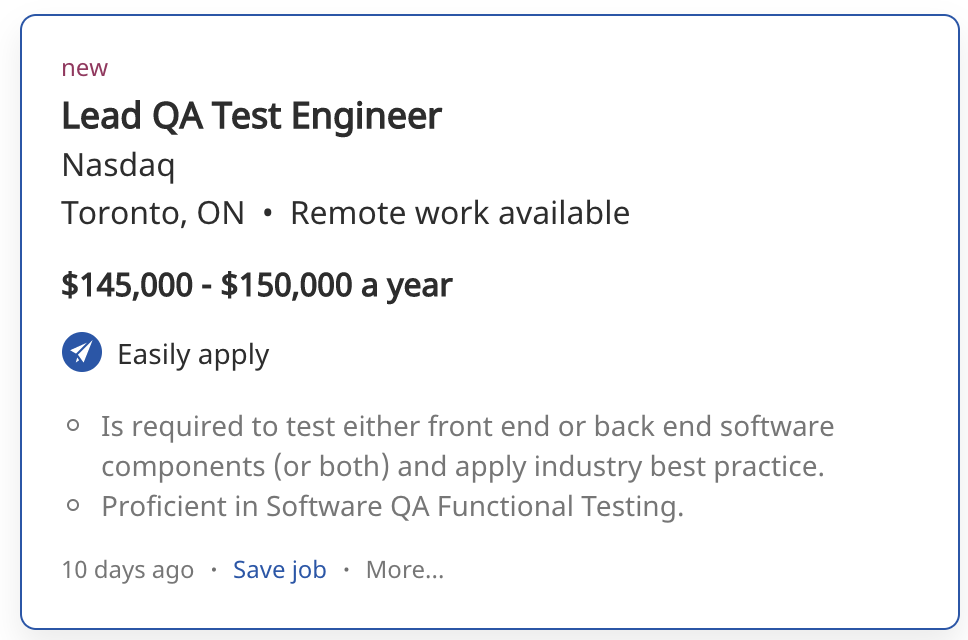Image resolution: width=968 pixels, height=640 pixels.
Task: Click the Proficient in Software QA Functional Testing line
Action: pos(392,506)
